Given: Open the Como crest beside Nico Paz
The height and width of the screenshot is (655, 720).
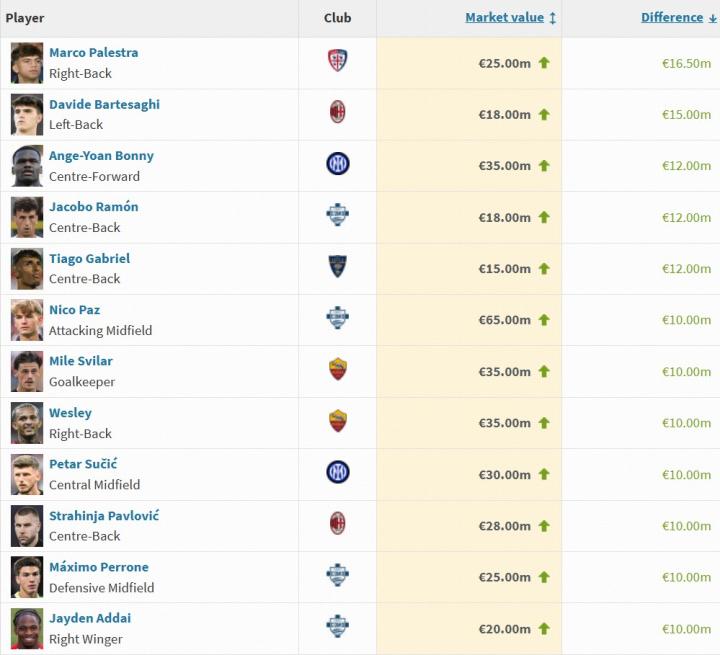Looking at the screenshot, I should 337,319.
